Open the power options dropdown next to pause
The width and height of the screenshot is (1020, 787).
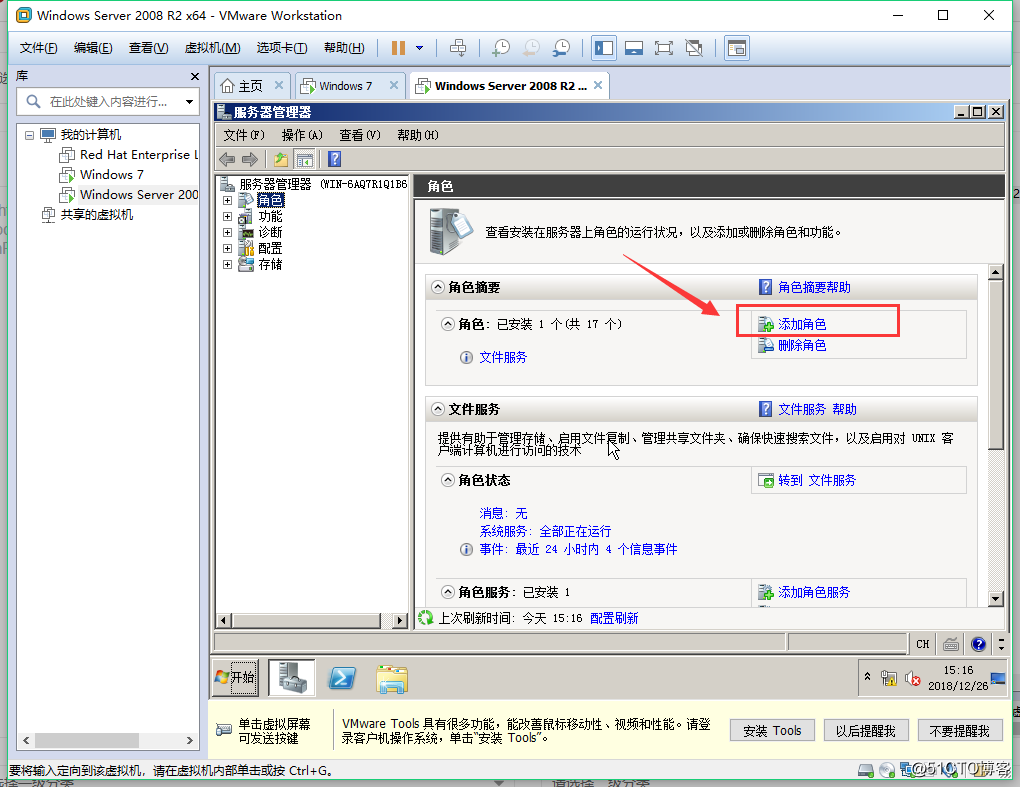click(x=420, y=48)
